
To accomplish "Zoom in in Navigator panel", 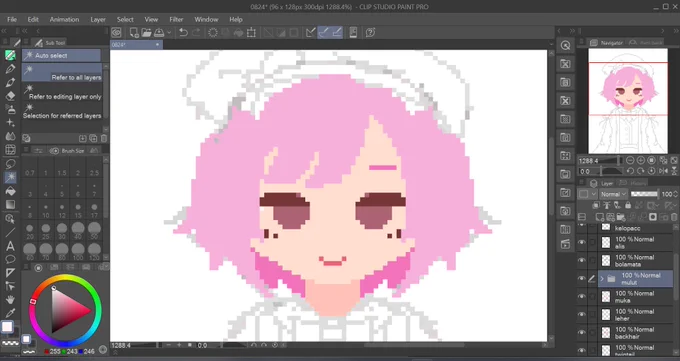I will pyautogui.click(x=641, y=161).
